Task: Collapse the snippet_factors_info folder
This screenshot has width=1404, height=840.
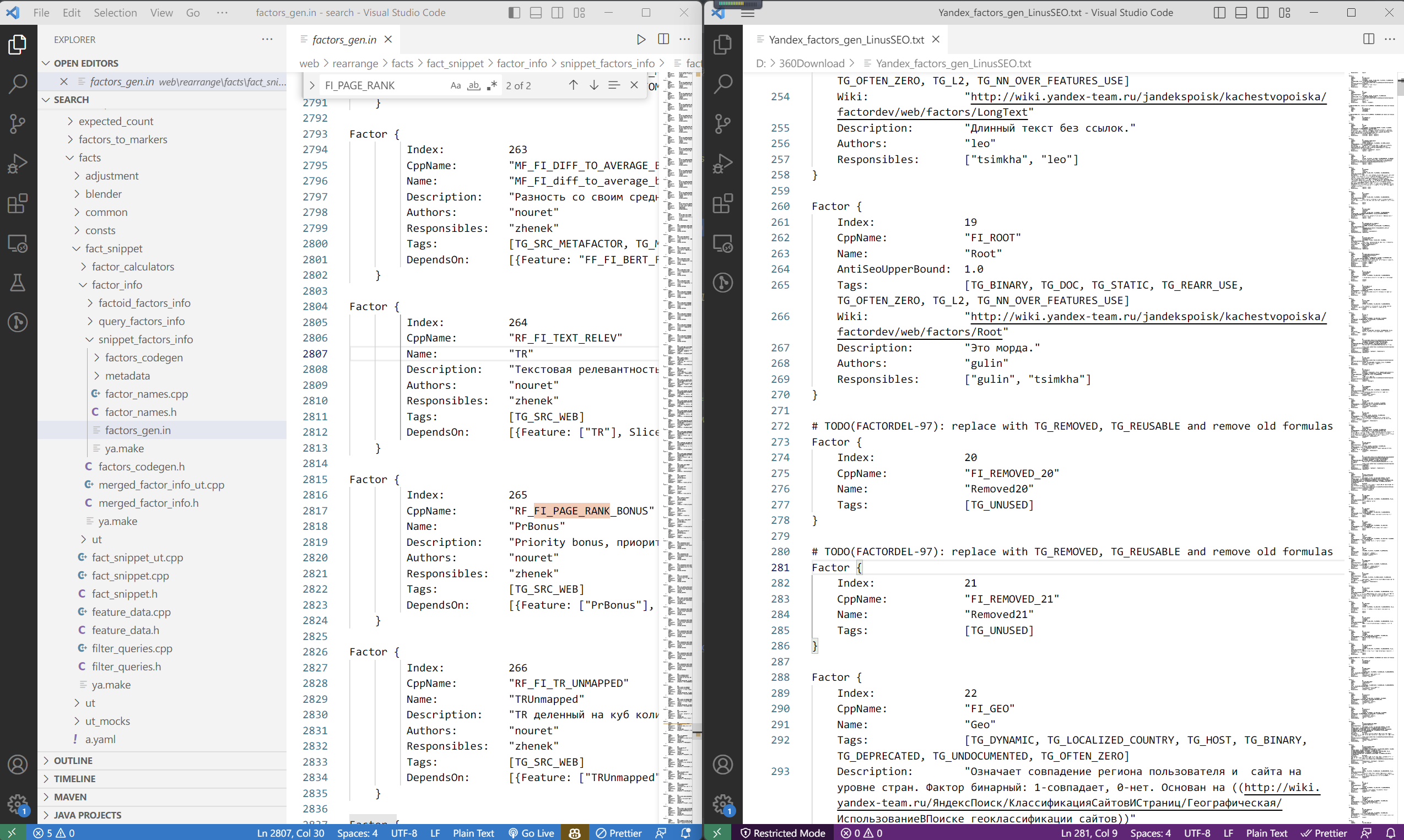Action: (145, 339)
